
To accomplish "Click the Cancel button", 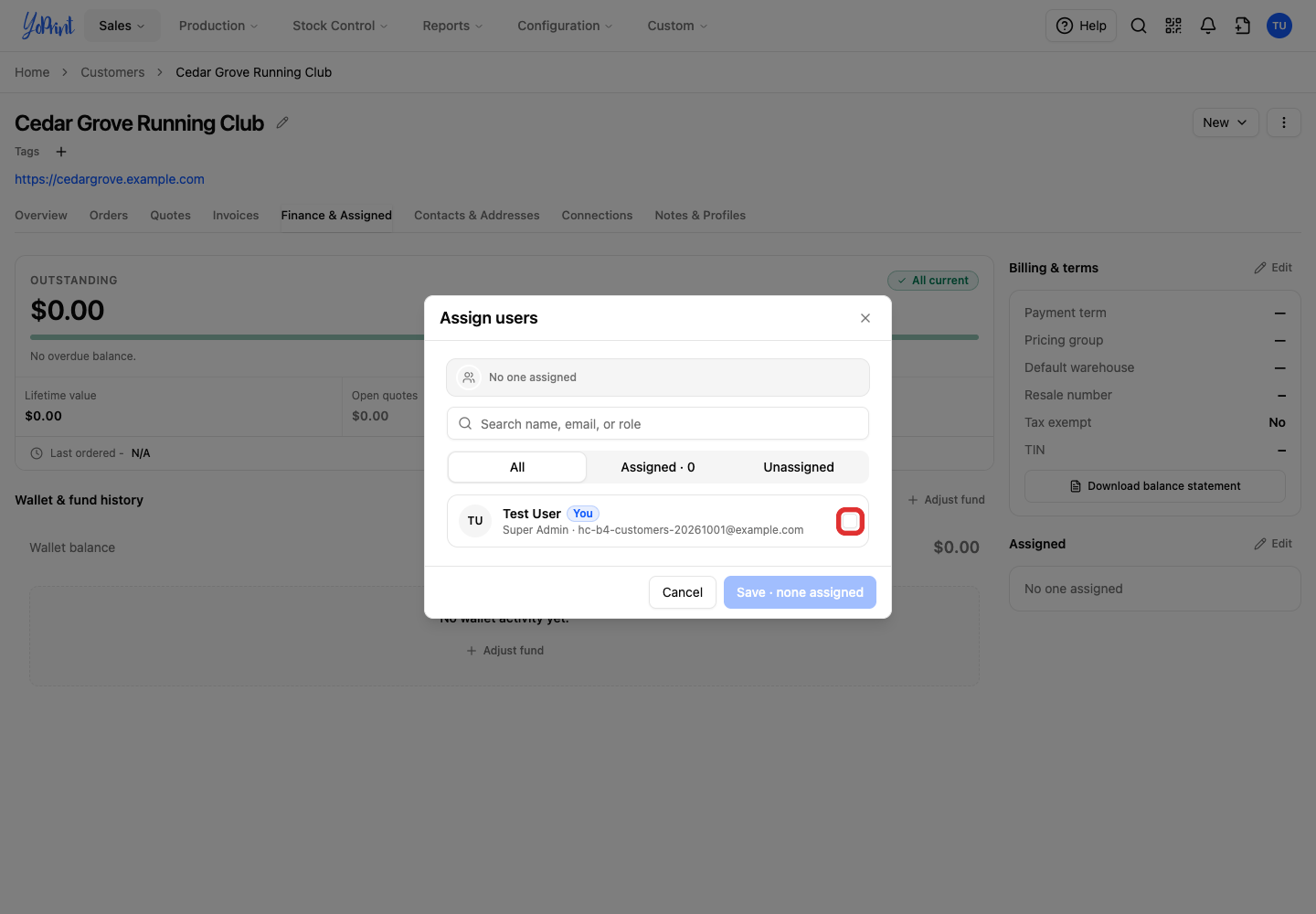I will 683,592.
